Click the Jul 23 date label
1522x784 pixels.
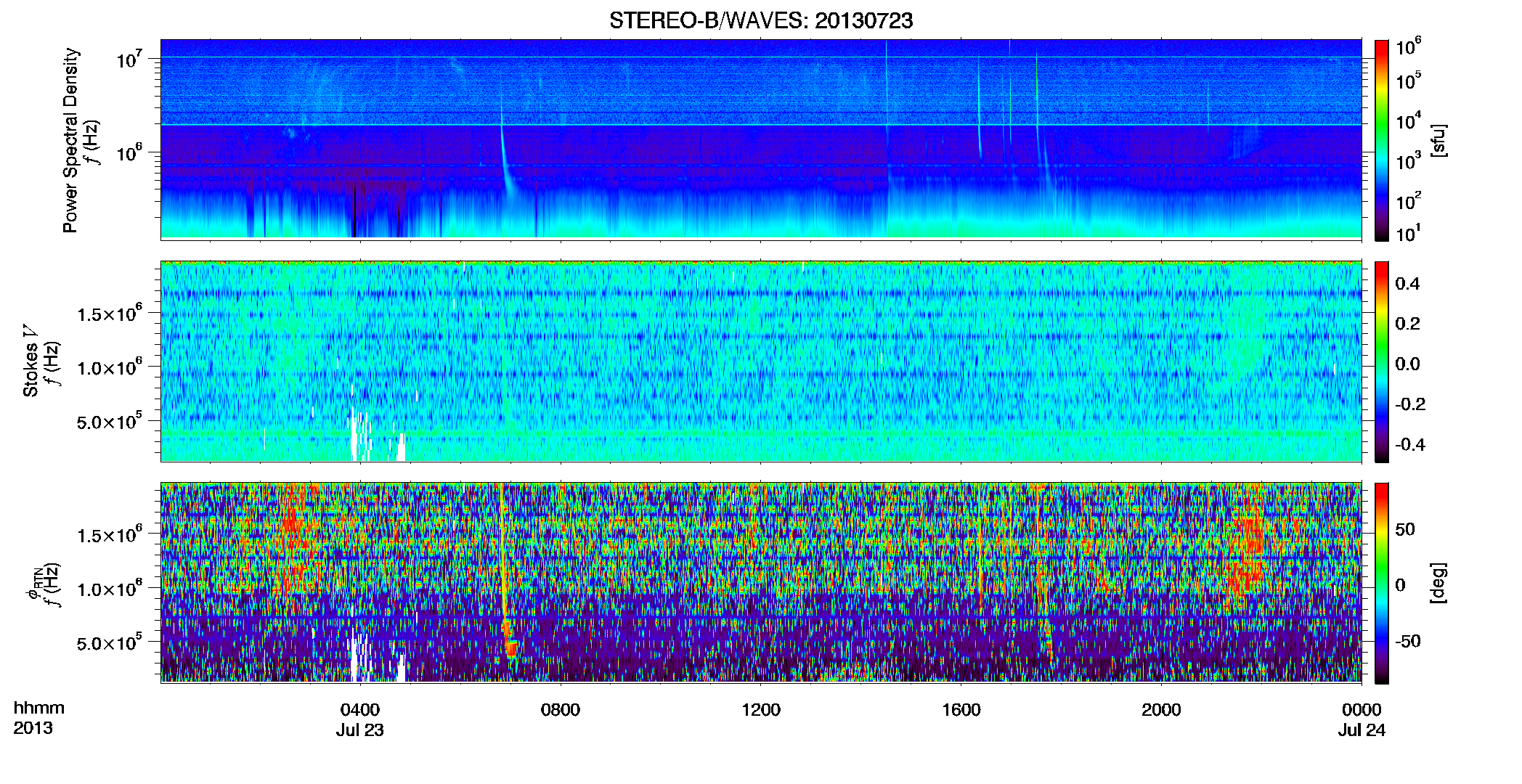359,730
